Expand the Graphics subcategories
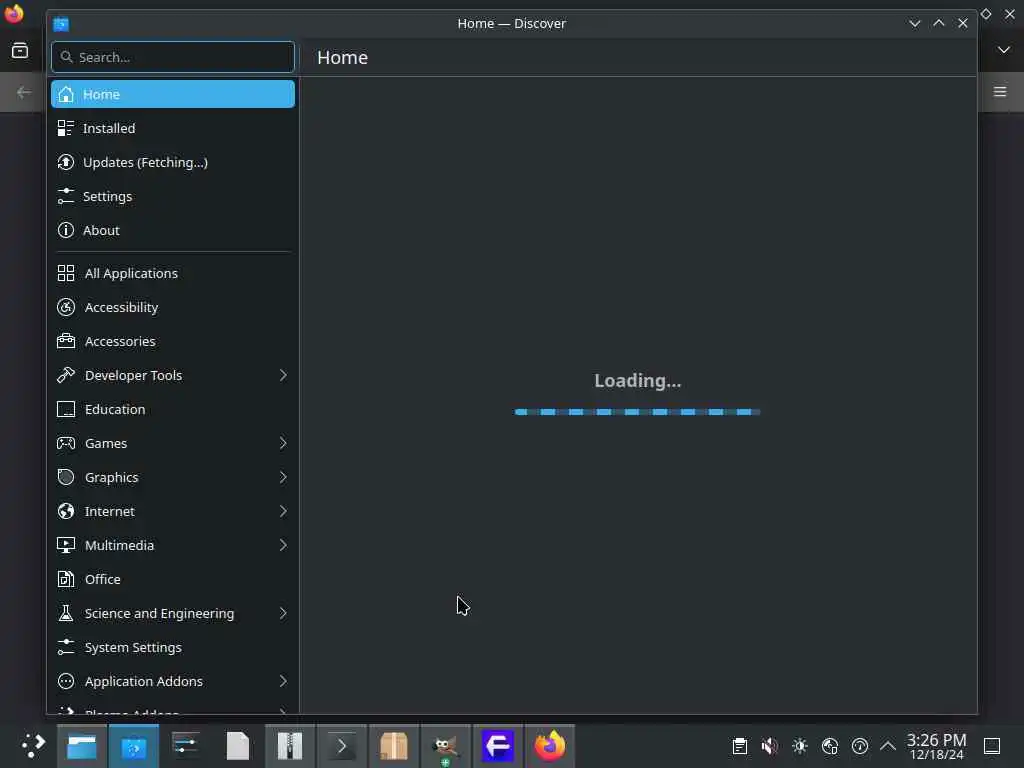The image size is (1024, 768). [x=283, y=477]
